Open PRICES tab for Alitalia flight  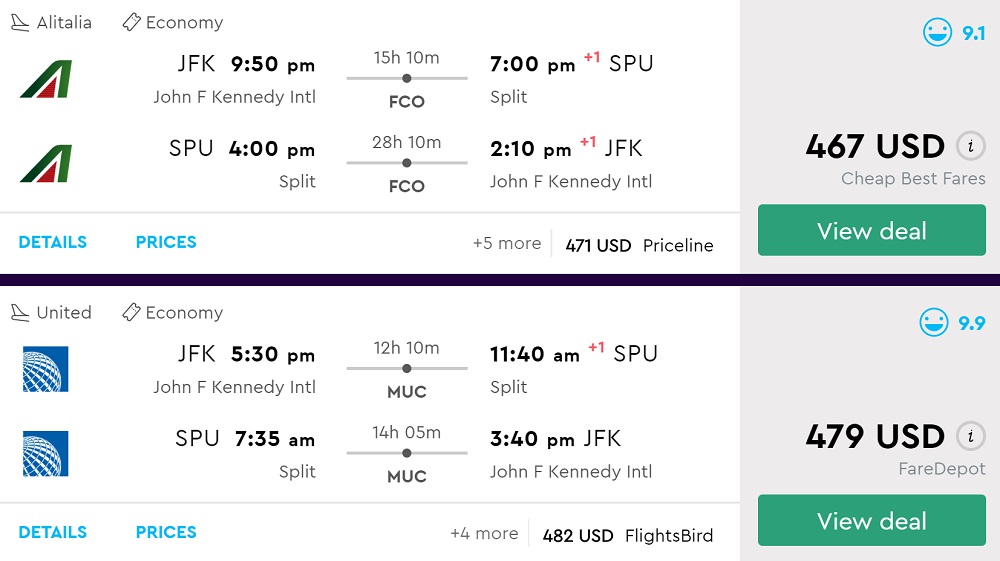166,242
